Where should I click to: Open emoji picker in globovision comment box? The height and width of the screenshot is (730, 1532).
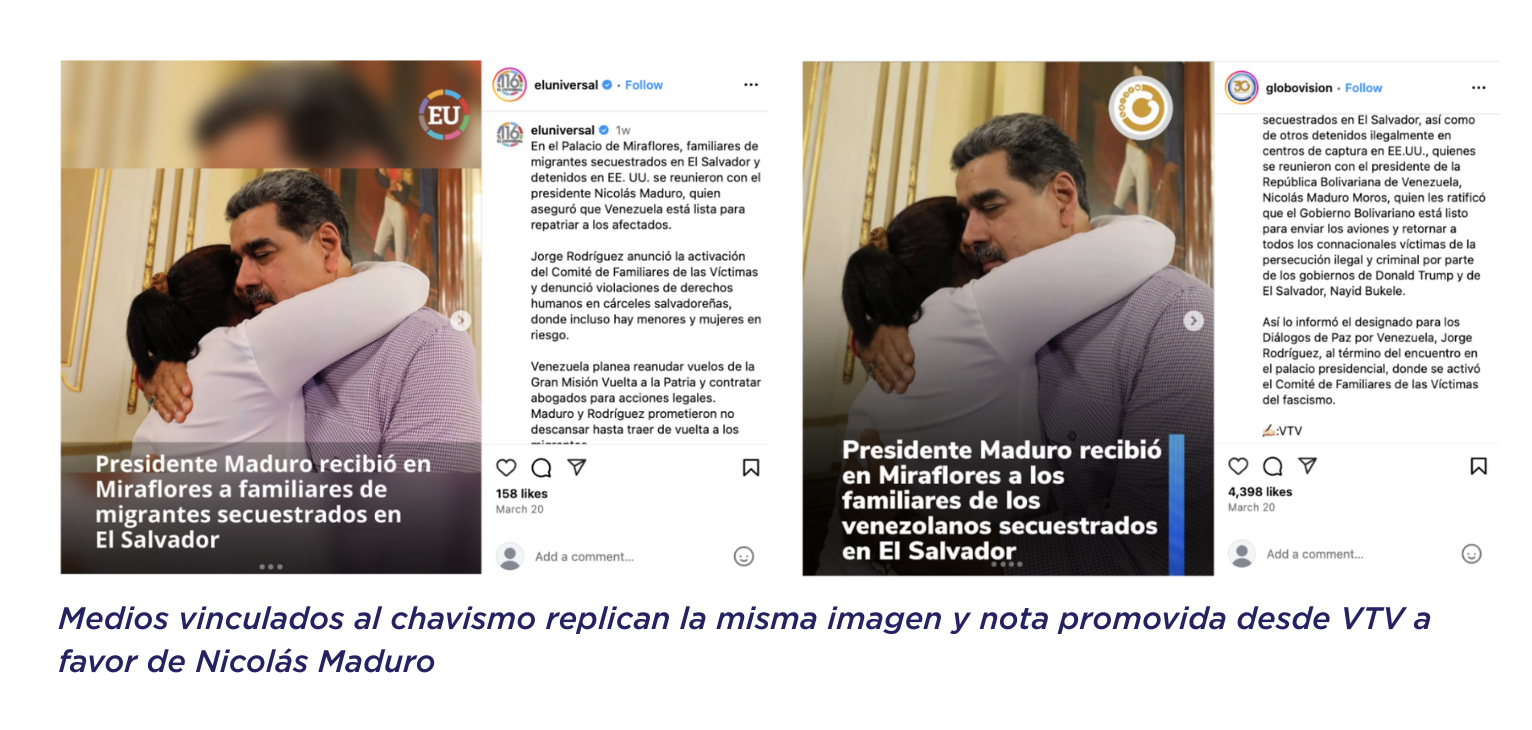coord(1471,553)
